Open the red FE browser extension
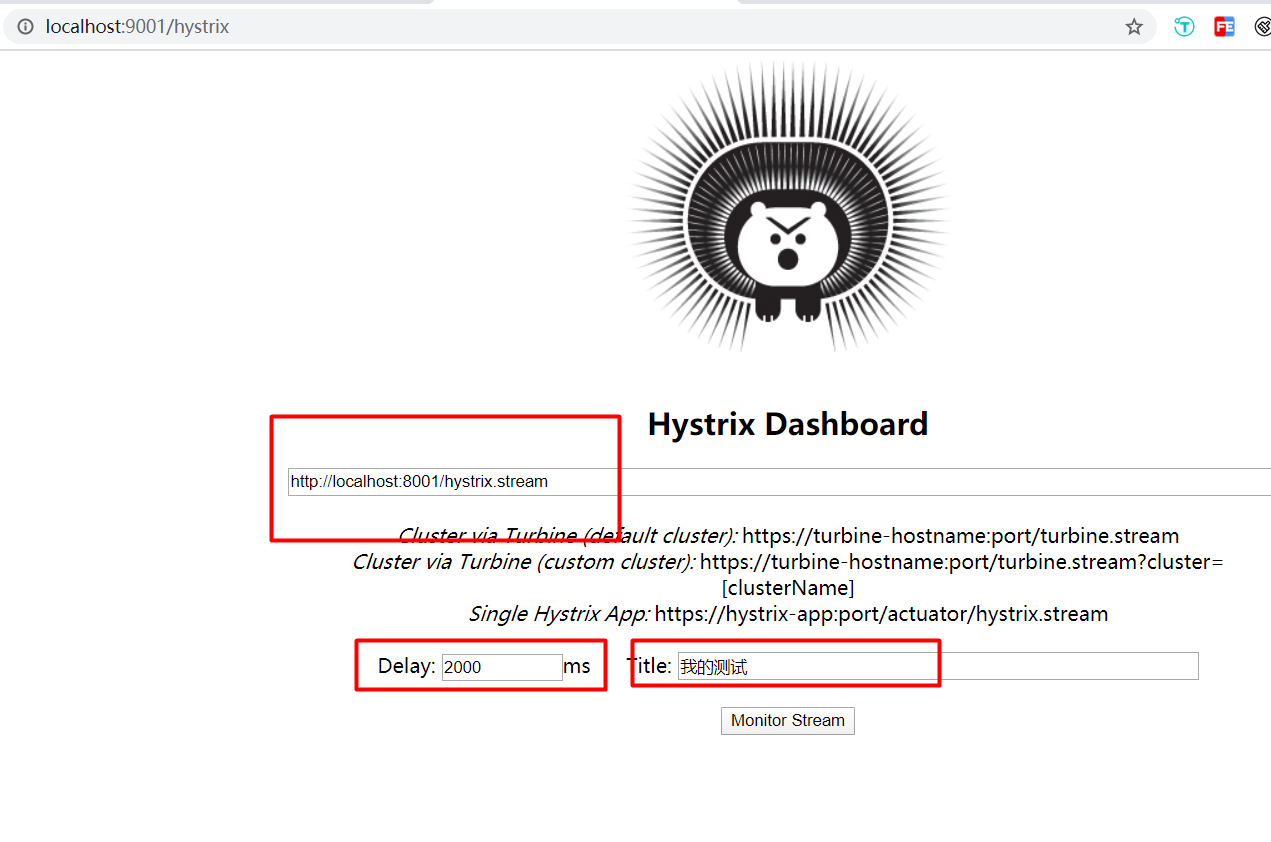This screenshot has width=1271, height=842. tap(1224, 27)
